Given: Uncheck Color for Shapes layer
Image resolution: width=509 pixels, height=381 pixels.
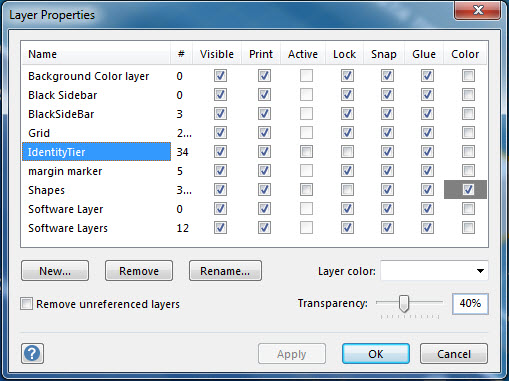Looking at the screenshot, I should point(468,190).
